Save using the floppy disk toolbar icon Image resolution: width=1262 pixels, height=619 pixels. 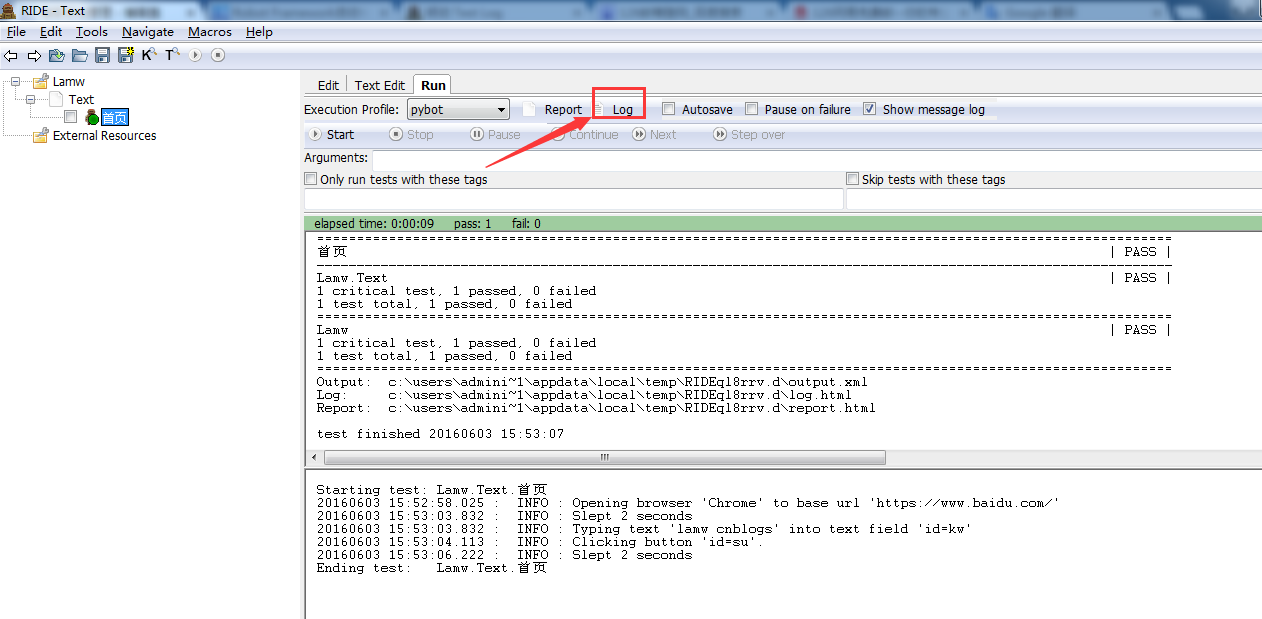click(x=102, y=55)
